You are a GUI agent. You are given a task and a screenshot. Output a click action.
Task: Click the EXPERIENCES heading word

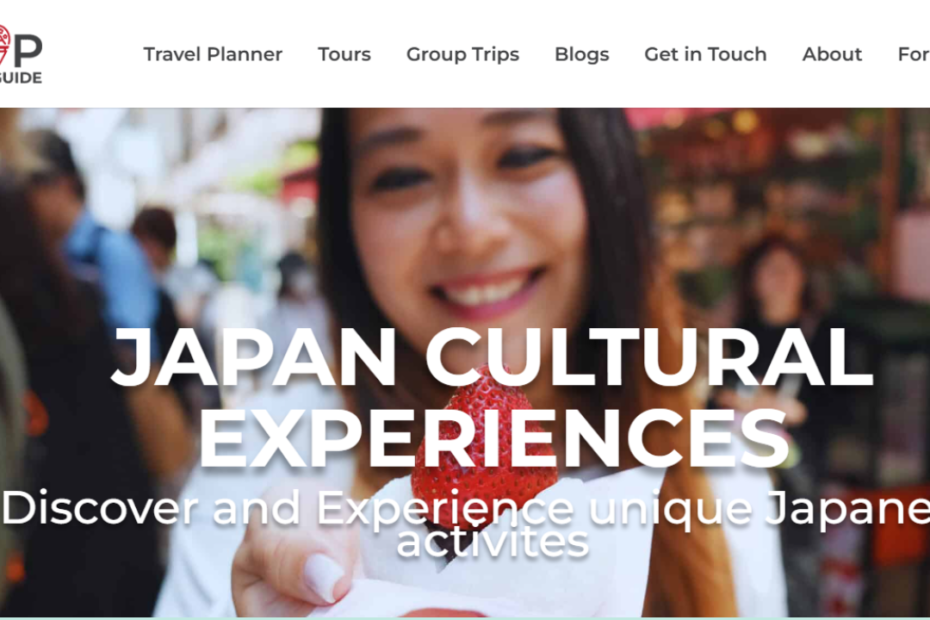tap(495, 437)
